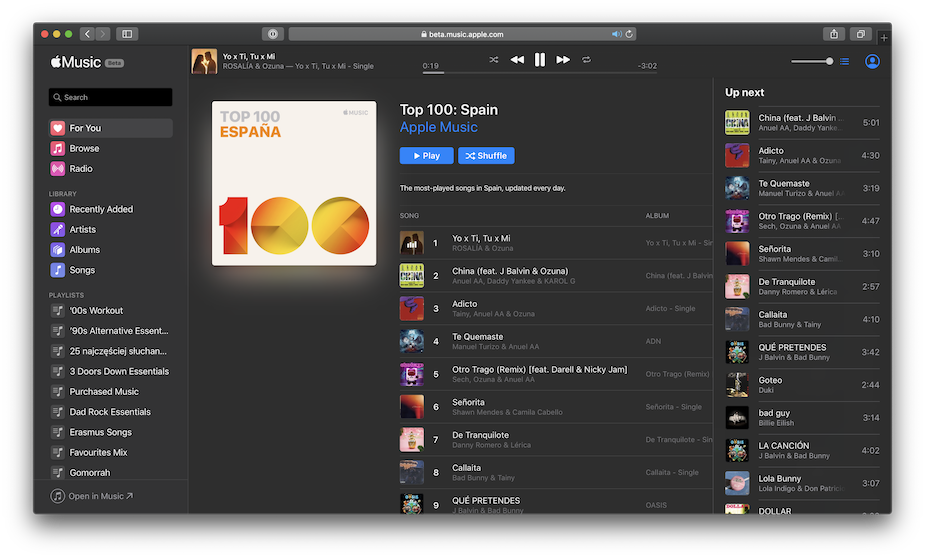925x558 pixels.
Task: Select Otro Trago (Remix) in Up next
Action: click(802, 221)
